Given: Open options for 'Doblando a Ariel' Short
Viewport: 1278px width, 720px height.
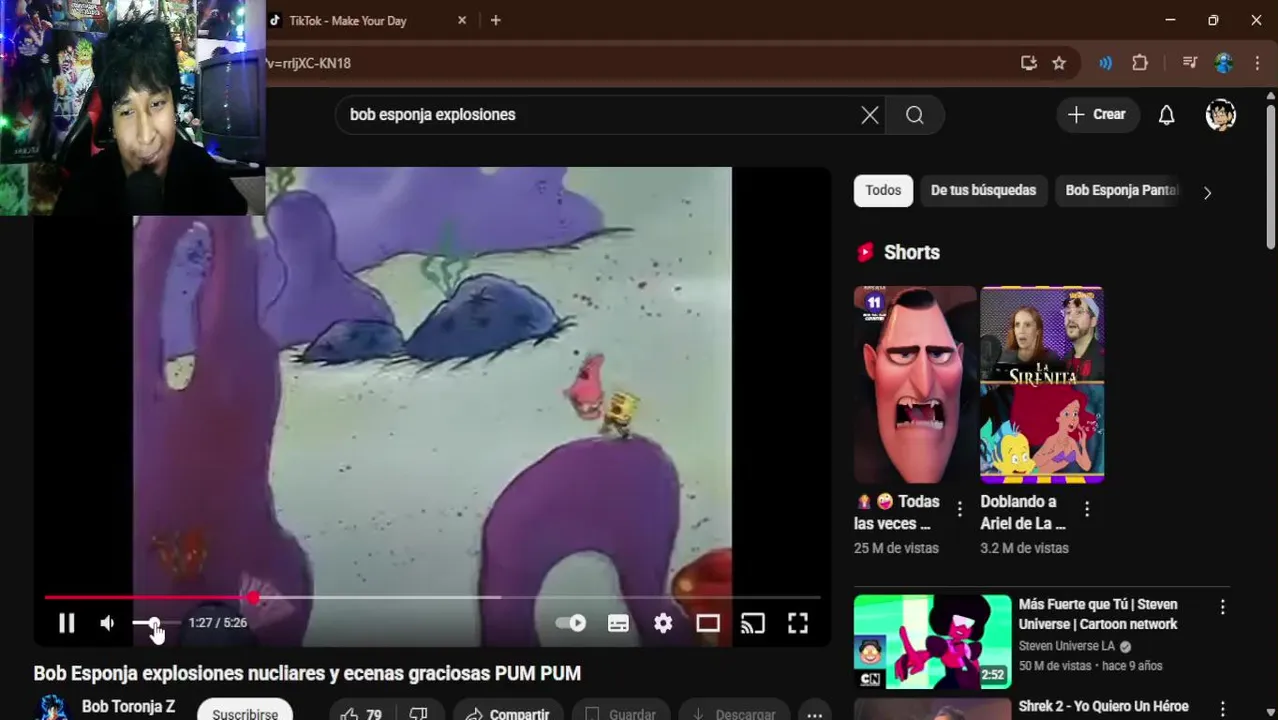Looking at the screenshot, I should [x=1087, y=510].
